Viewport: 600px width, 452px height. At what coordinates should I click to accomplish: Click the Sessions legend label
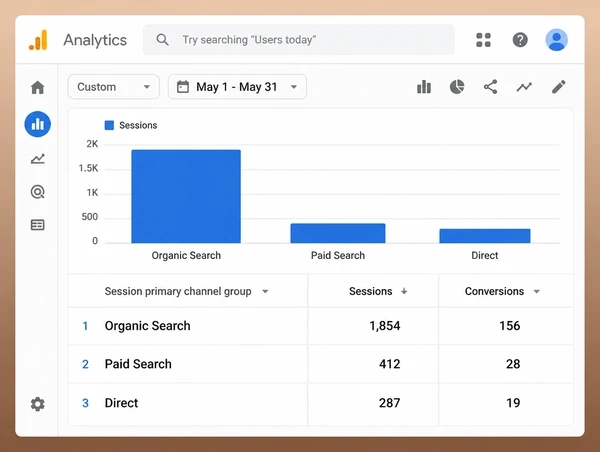(138, 125)
